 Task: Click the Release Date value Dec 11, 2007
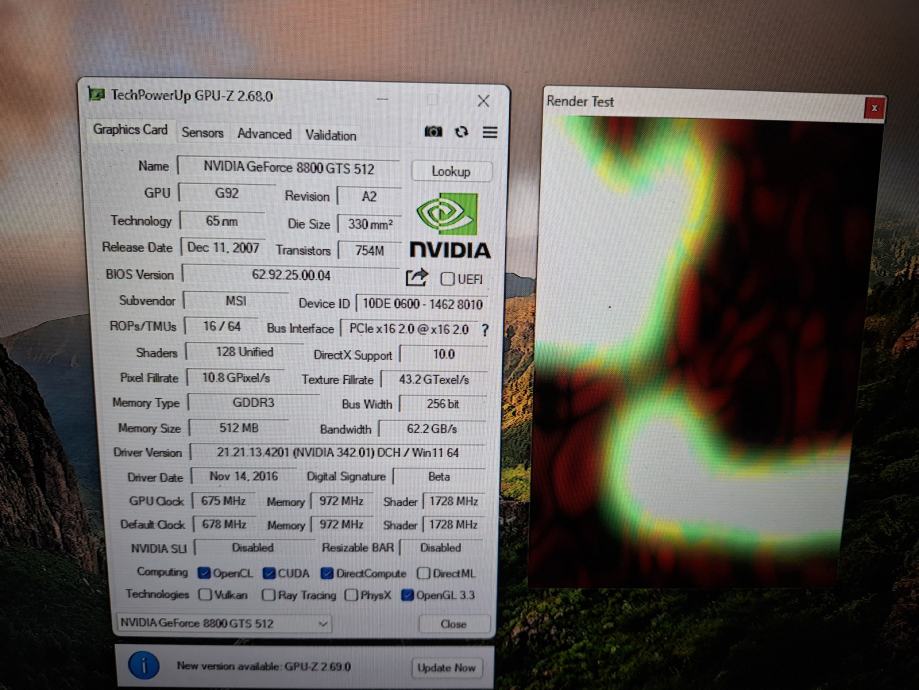coord(223,247)
